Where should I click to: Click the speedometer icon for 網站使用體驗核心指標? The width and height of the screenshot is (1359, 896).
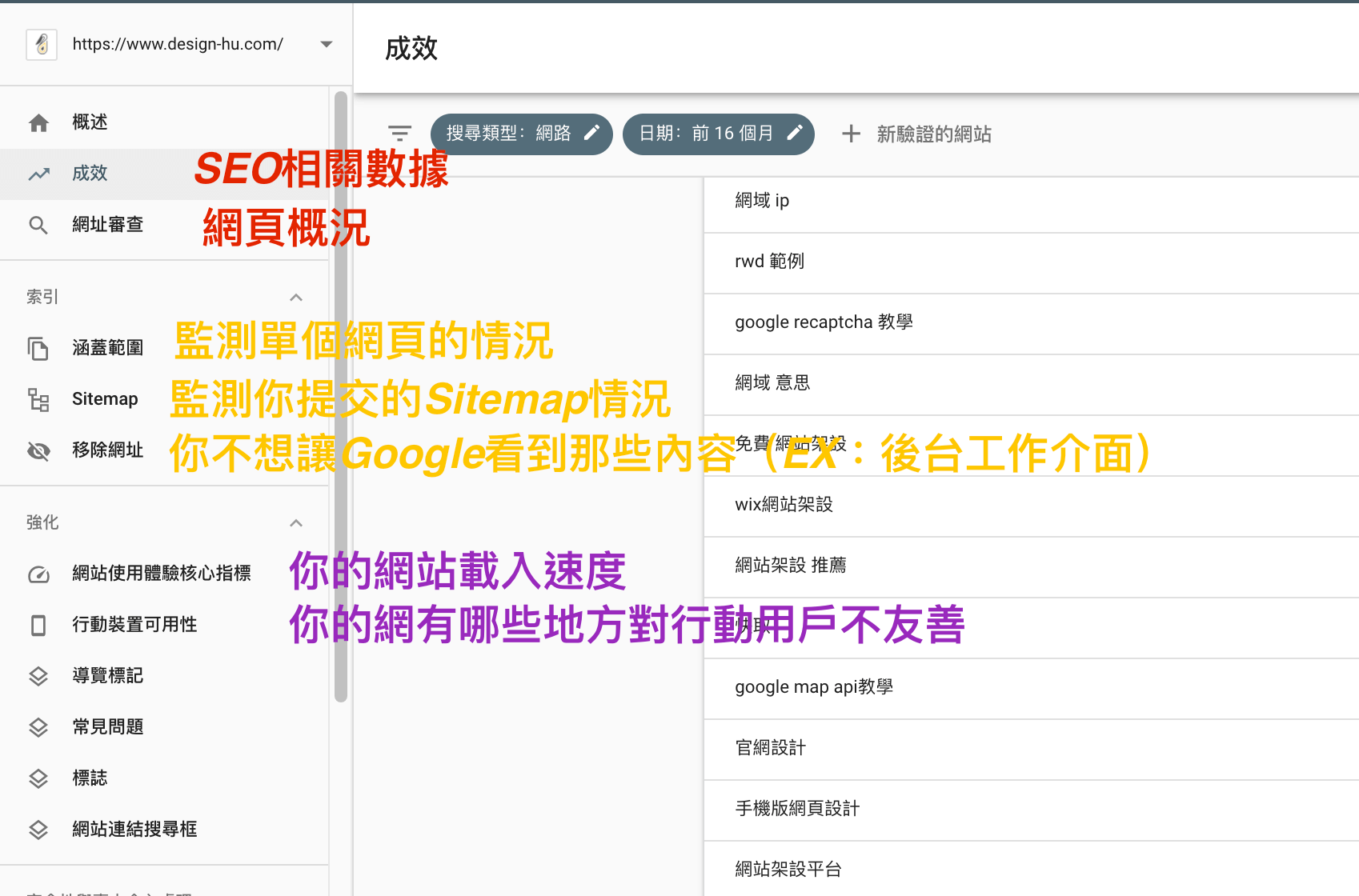[38, 574]
